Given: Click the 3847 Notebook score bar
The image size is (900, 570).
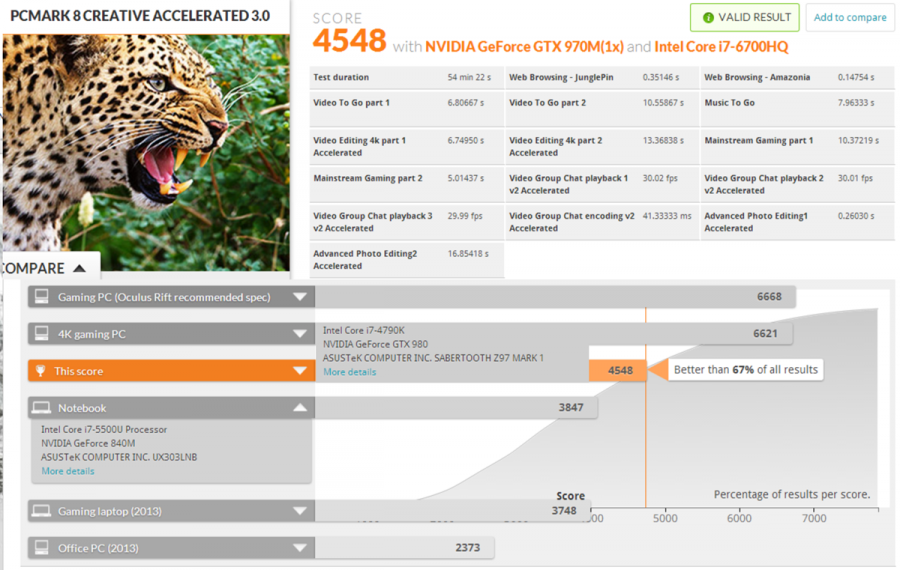Looking at the screenshot, I should pos(456,408).
